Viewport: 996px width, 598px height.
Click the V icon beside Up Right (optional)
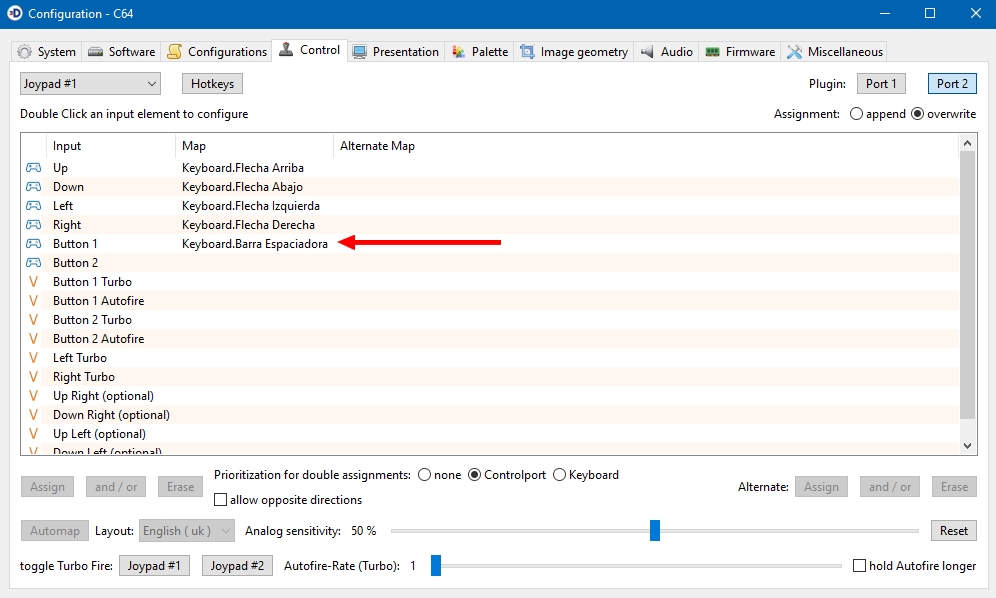(34, 396)
